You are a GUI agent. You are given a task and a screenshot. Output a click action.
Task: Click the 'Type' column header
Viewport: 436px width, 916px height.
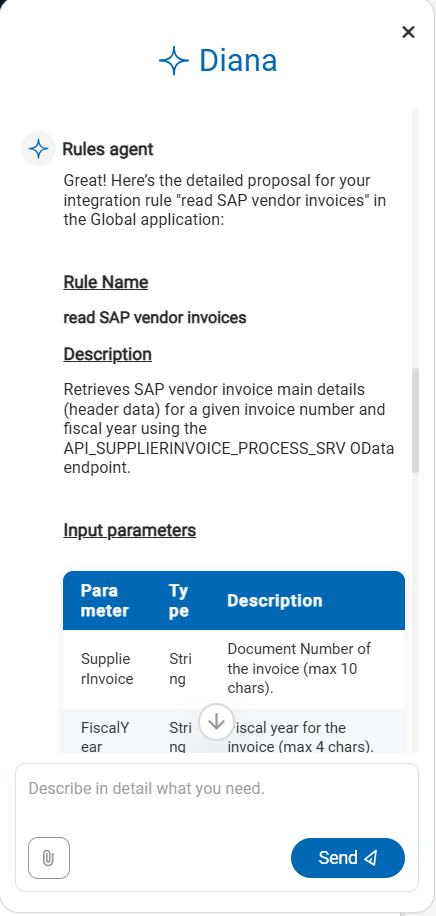click(x=179, y=601)
